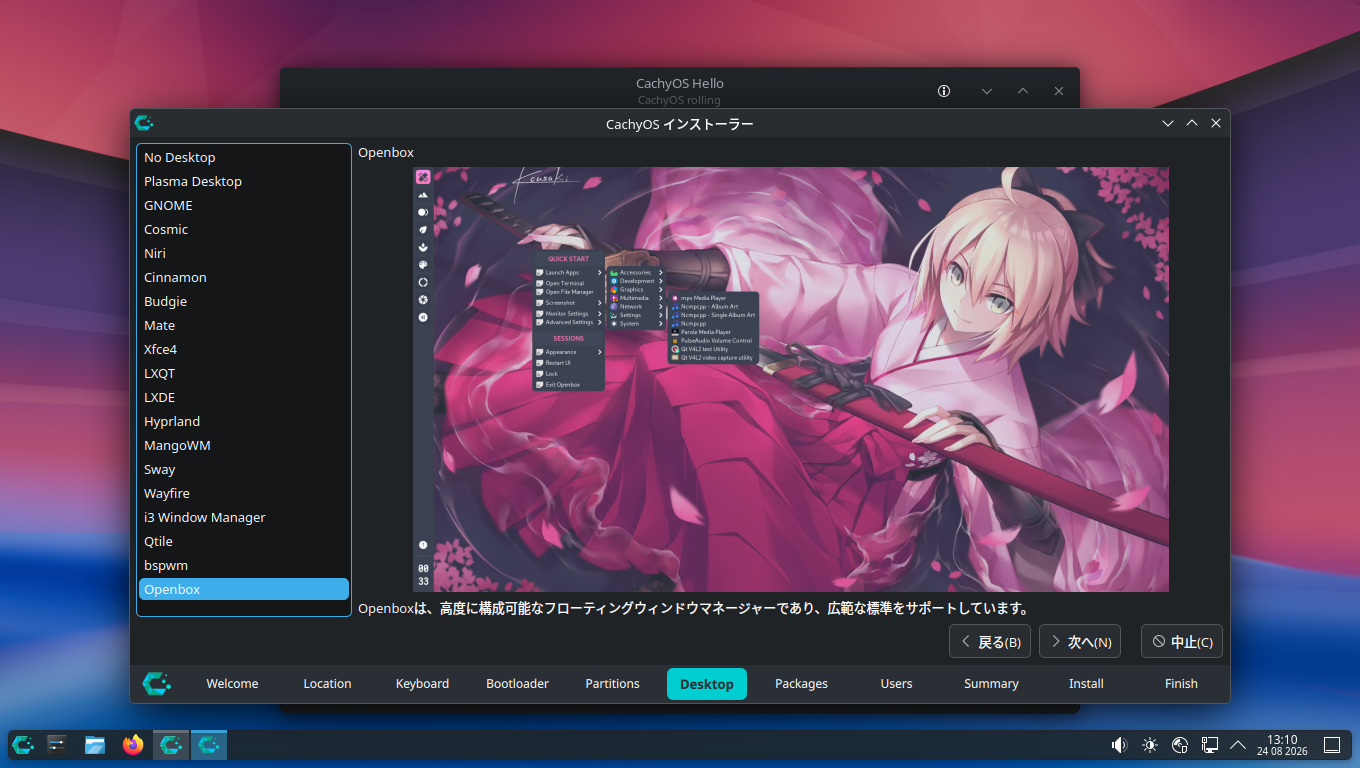
Task: Click the Openbox desktop preview image
Action: (791, 379)
